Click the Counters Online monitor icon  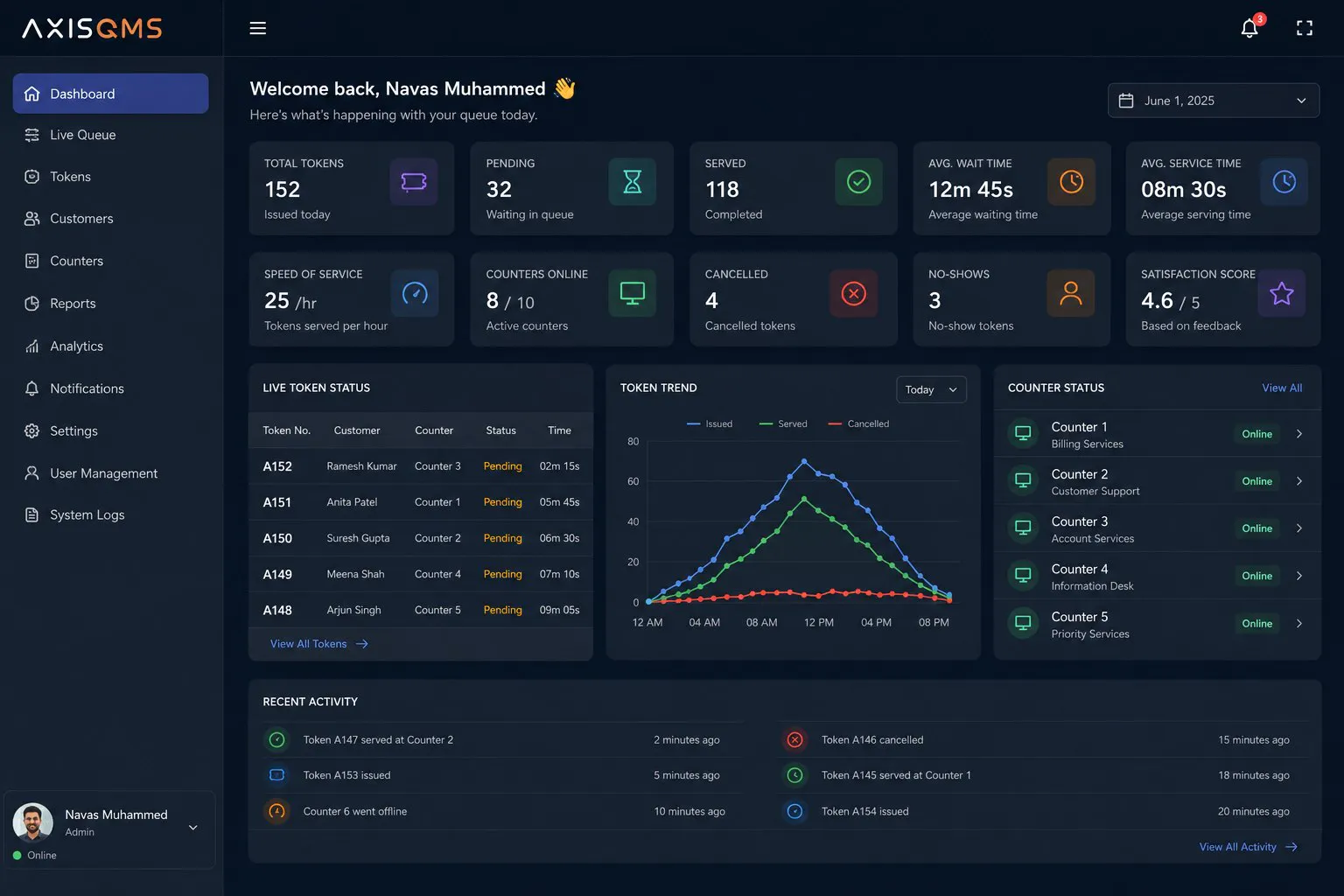point(632,293)
